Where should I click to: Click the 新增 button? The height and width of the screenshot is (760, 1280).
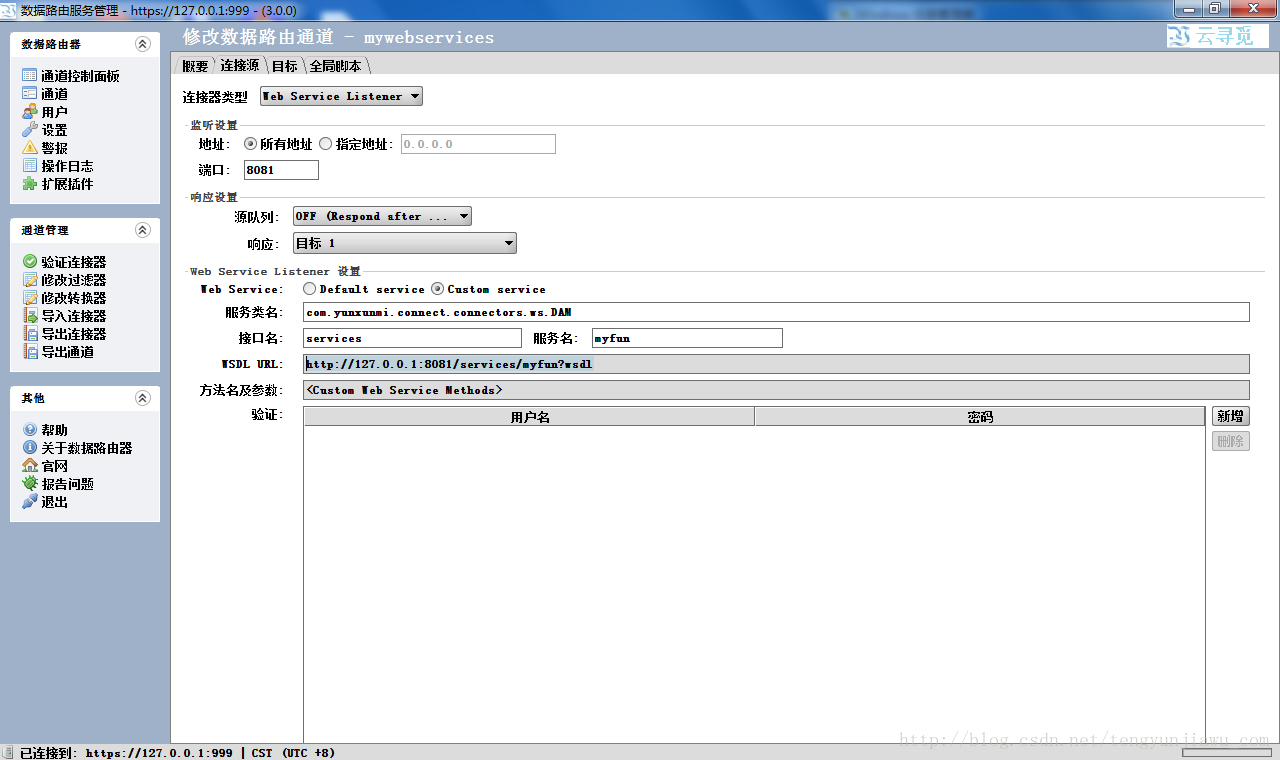tap(1231, 416)
